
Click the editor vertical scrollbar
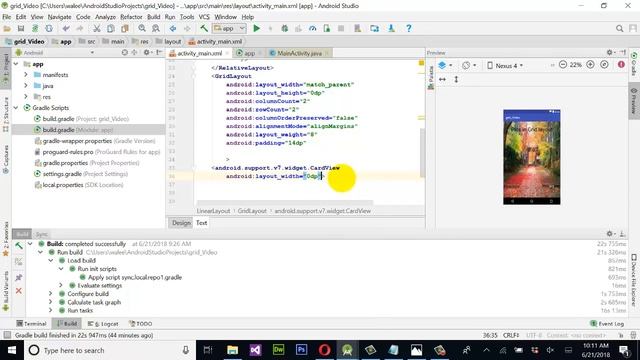pos(422,152)
